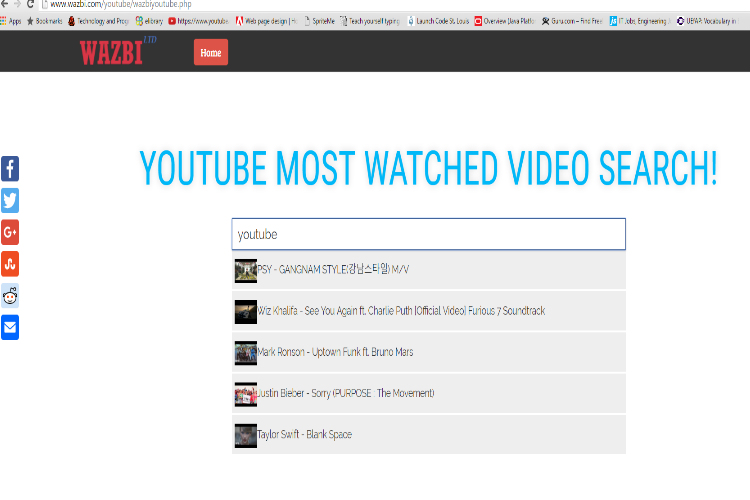Open the Teach yourself typing bookmark
The width and height of the screenshot is (750, 500).
click(x=370, y=20)
